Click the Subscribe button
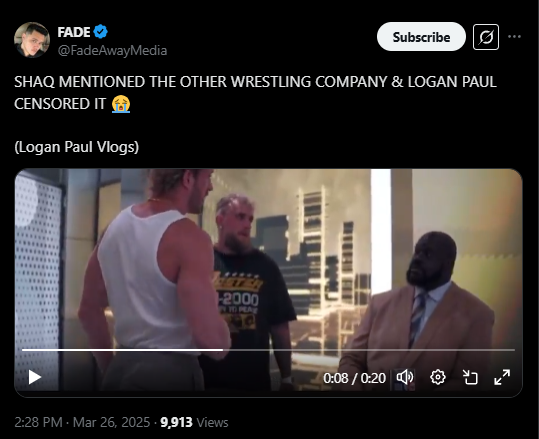The width and height of the screenshot is (539, 439). tap(421, 37)
